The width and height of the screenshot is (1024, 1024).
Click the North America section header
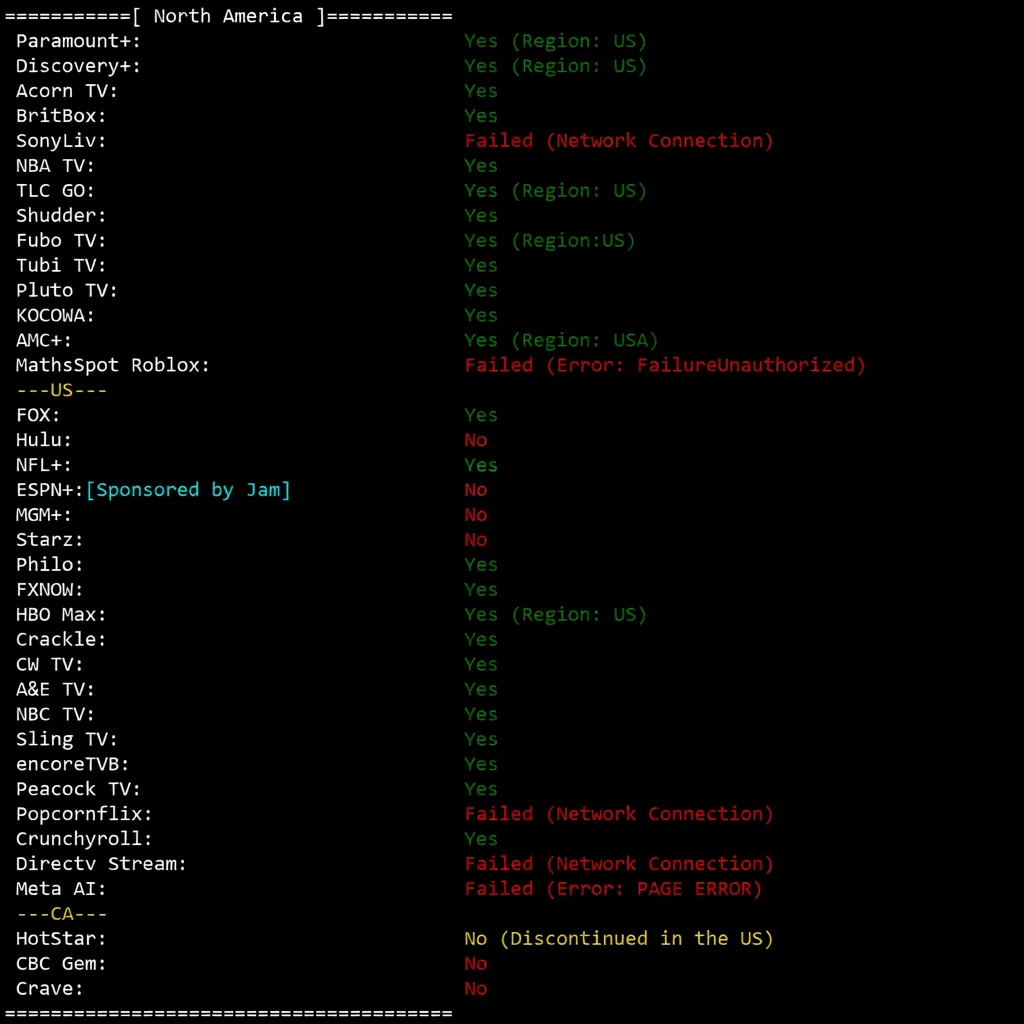(228, 16)
